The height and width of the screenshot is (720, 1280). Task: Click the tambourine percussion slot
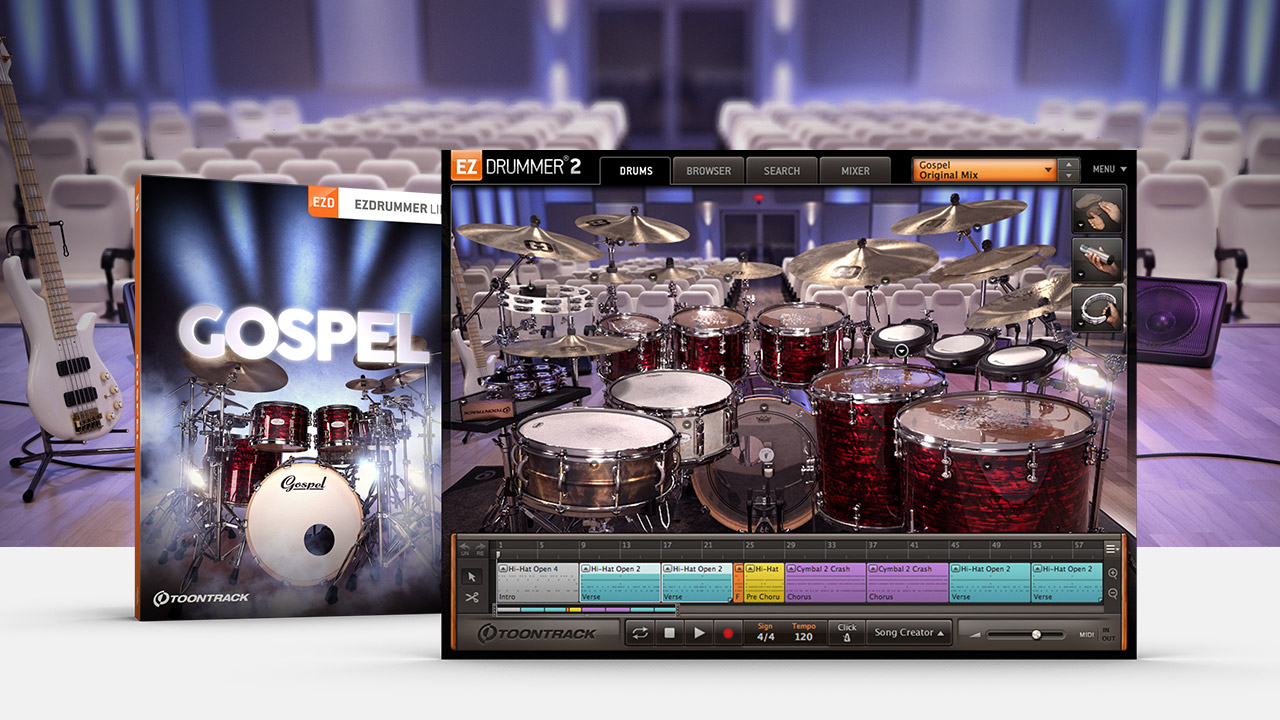coord(1097,309)
